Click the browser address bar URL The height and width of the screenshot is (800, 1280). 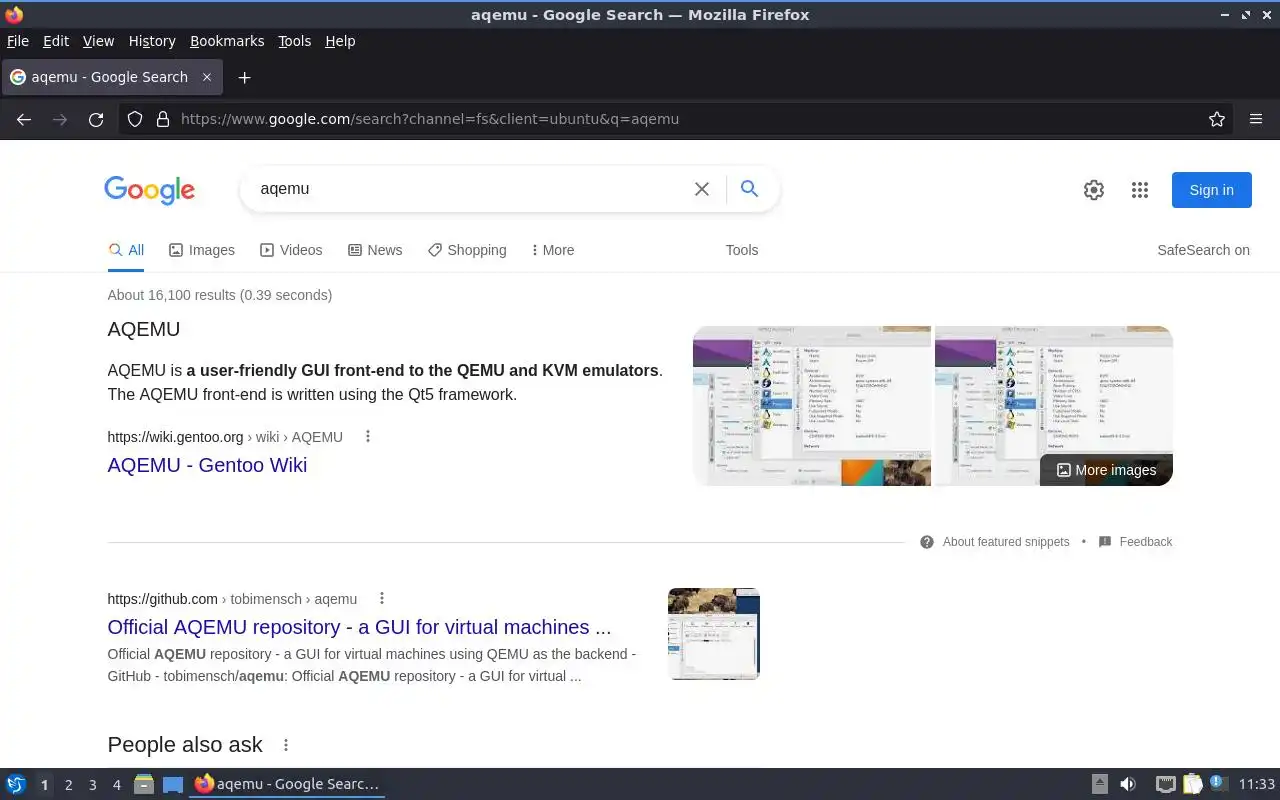point(430,119)
